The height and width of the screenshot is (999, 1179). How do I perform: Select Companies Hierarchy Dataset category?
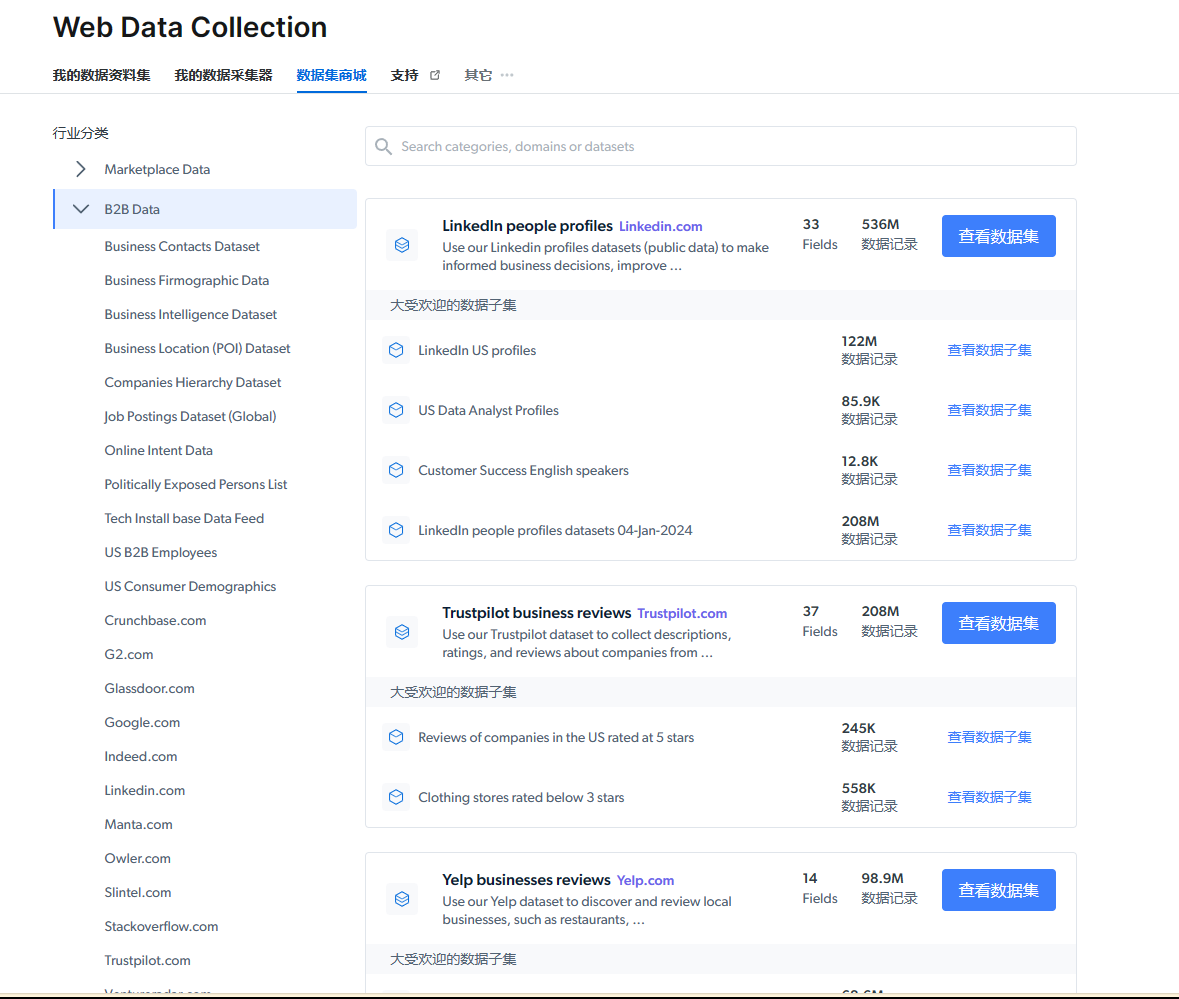[192, 383]
